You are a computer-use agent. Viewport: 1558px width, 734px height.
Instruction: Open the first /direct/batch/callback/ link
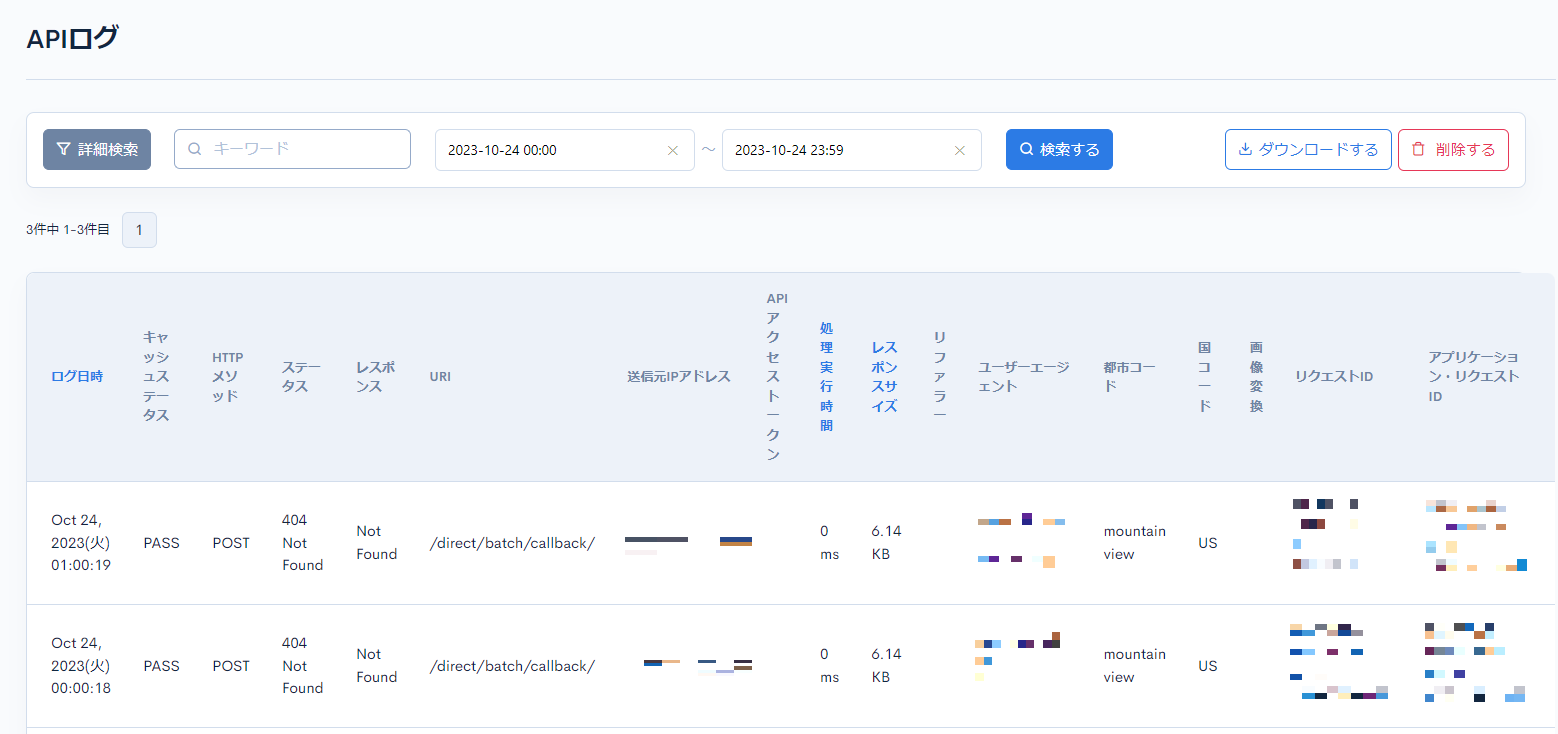click(512, 542)
